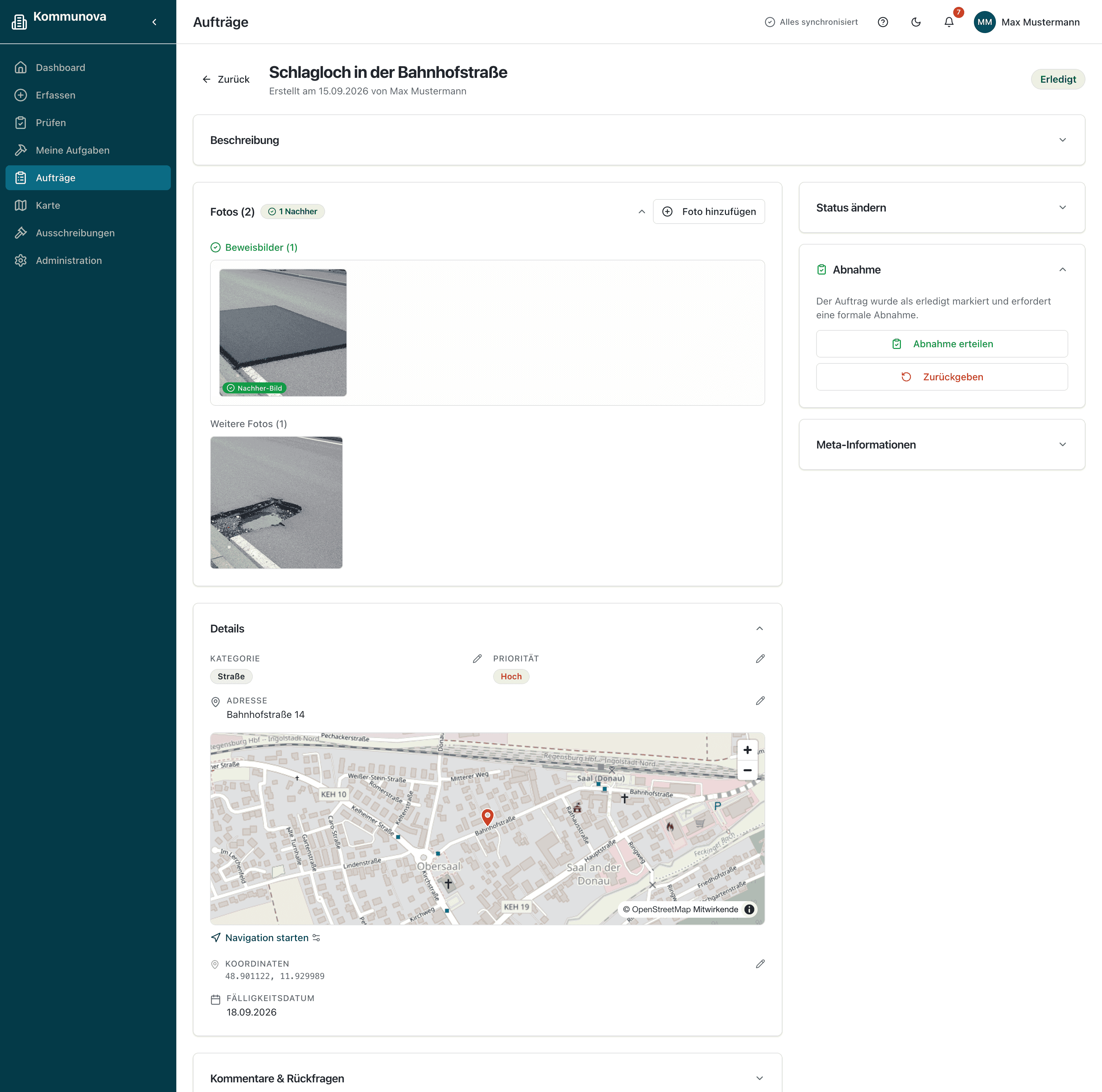Viewport: 1102px width, 1092px height.
Task: Edit the Koordinaten pencil icon
Action: click(760, 964)
